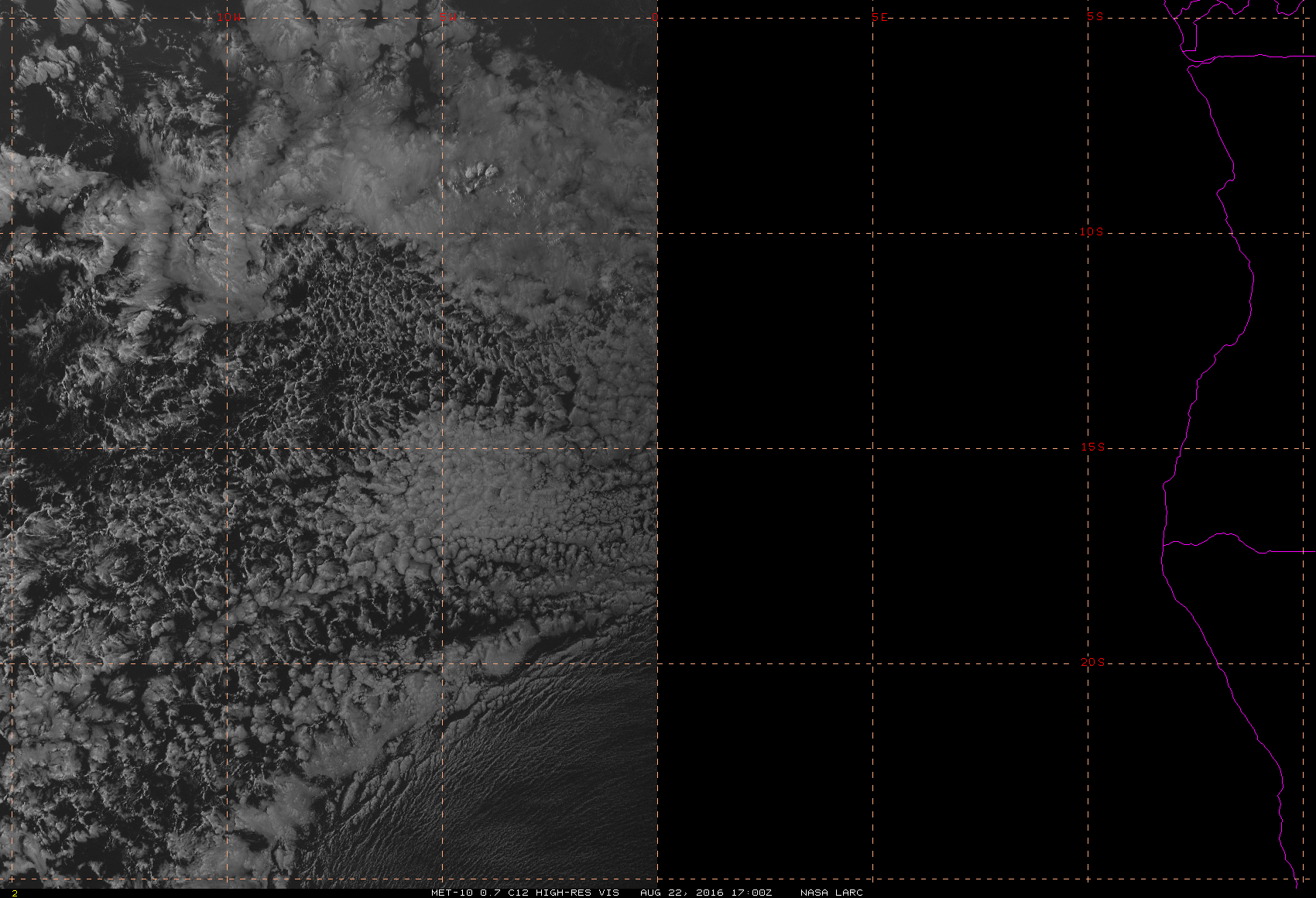1316x898 pixels.
Task: Click the 5W longitude label
Action: click(446, 18)
